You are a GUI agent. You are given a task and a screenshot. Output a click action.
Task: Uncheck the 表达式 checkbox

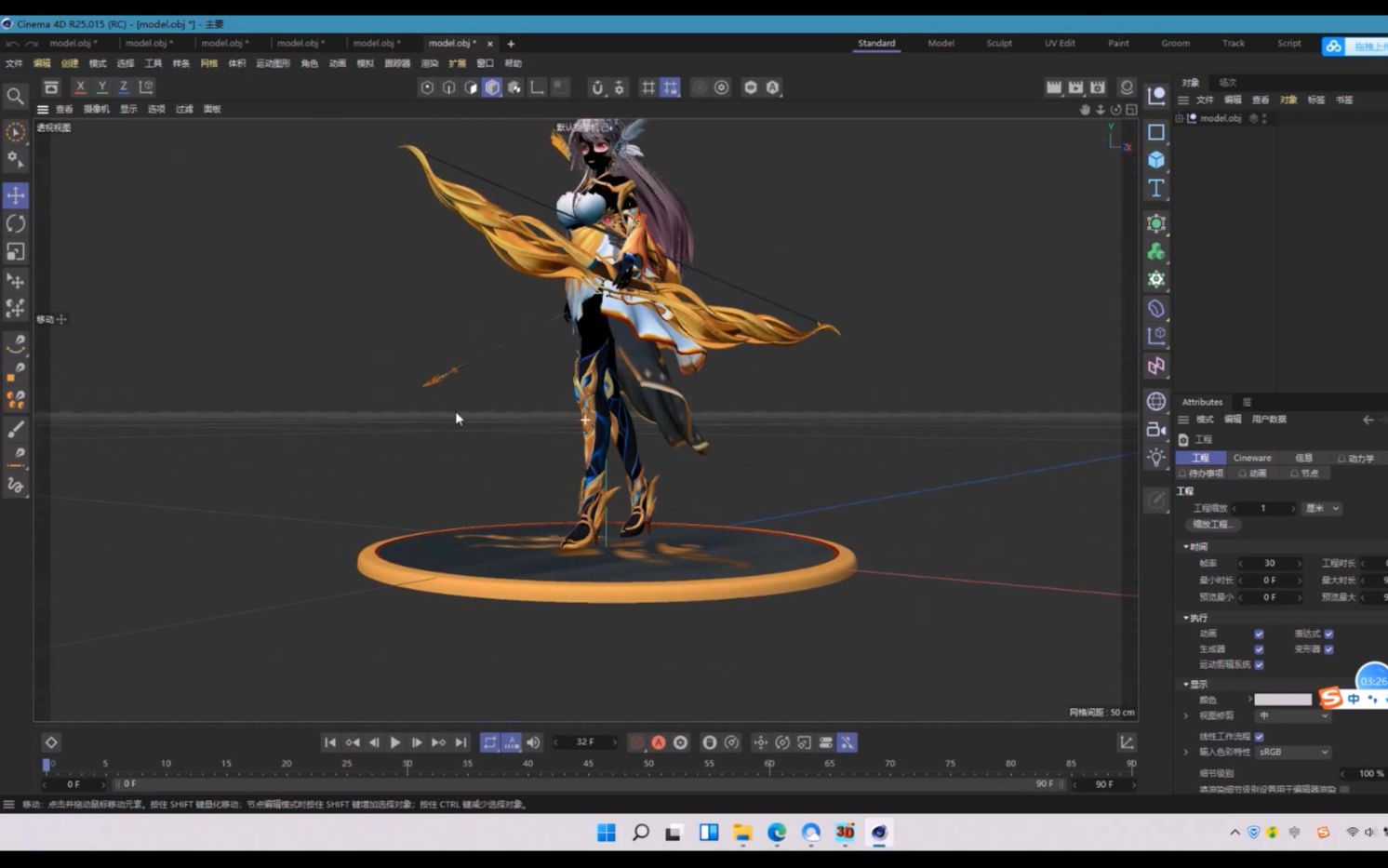click(x=1328, y=633)
